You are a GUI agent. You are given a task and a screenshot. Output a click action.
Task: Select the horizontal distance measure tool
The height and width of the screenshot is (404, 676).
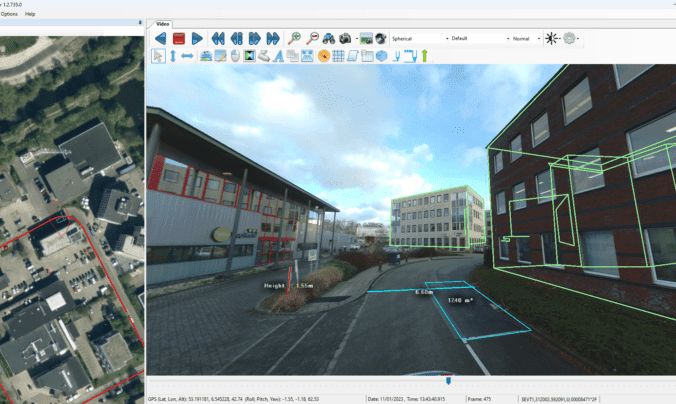(187, 56)
